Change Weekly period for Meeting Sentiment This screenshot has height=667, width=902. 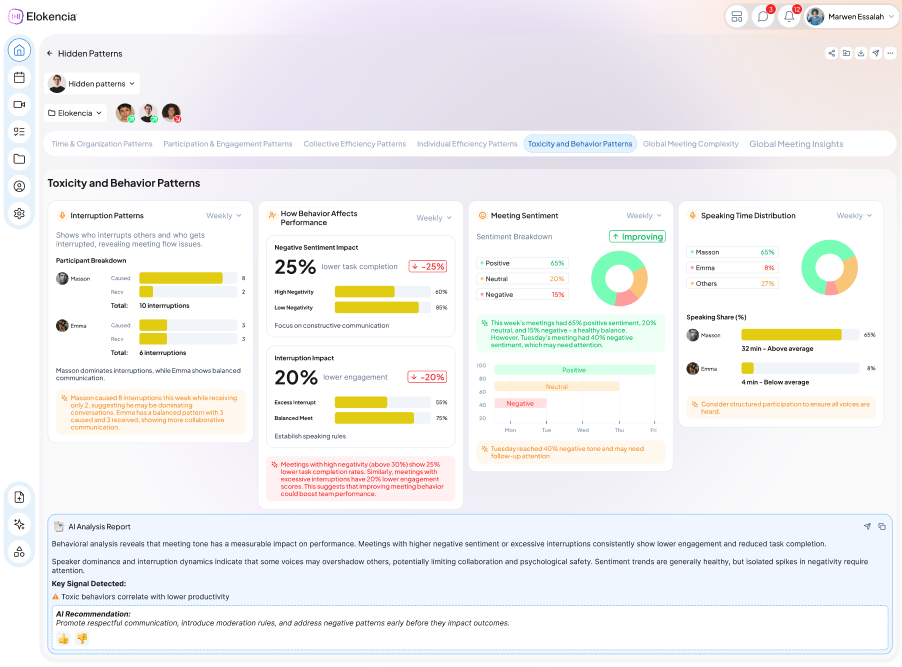[644, 216]
